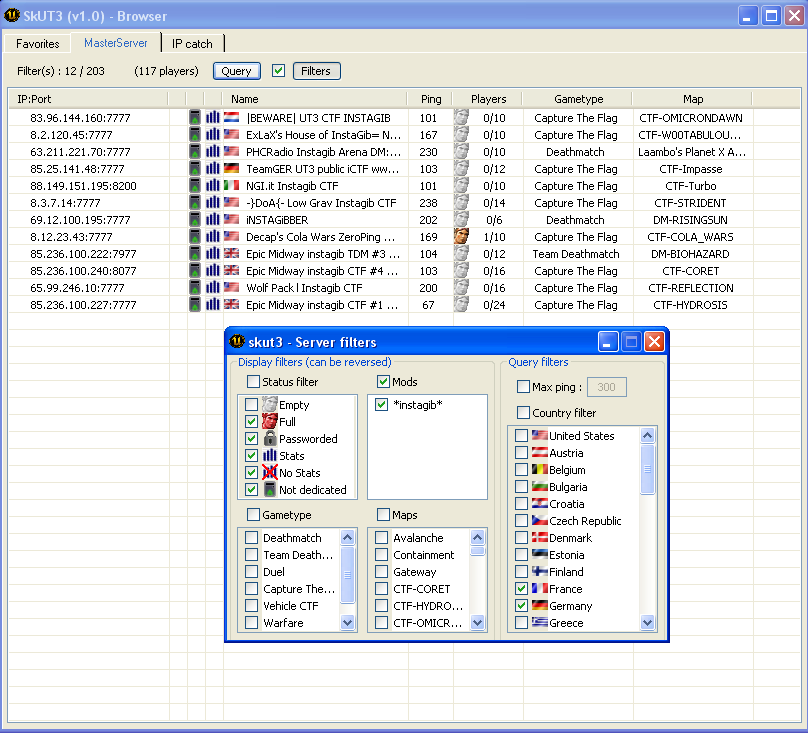Click the Not dedicated server icon
The image size is (808, 733).
(x=270, y=489)
